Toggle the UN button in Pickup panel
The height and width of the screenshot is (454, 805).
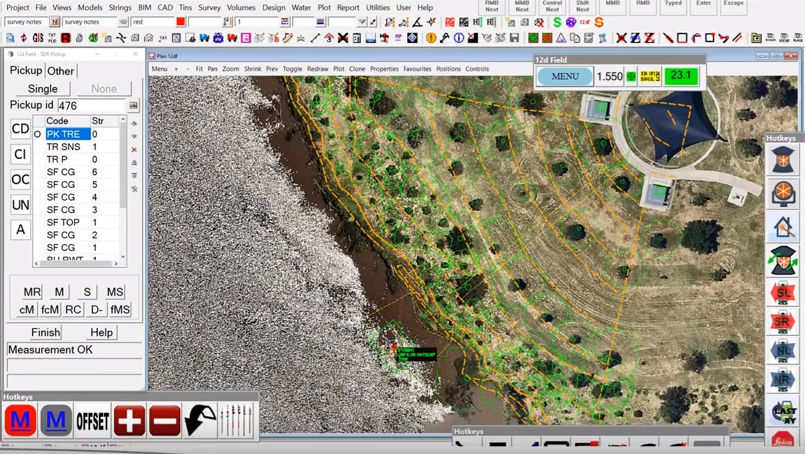(20, 205)
